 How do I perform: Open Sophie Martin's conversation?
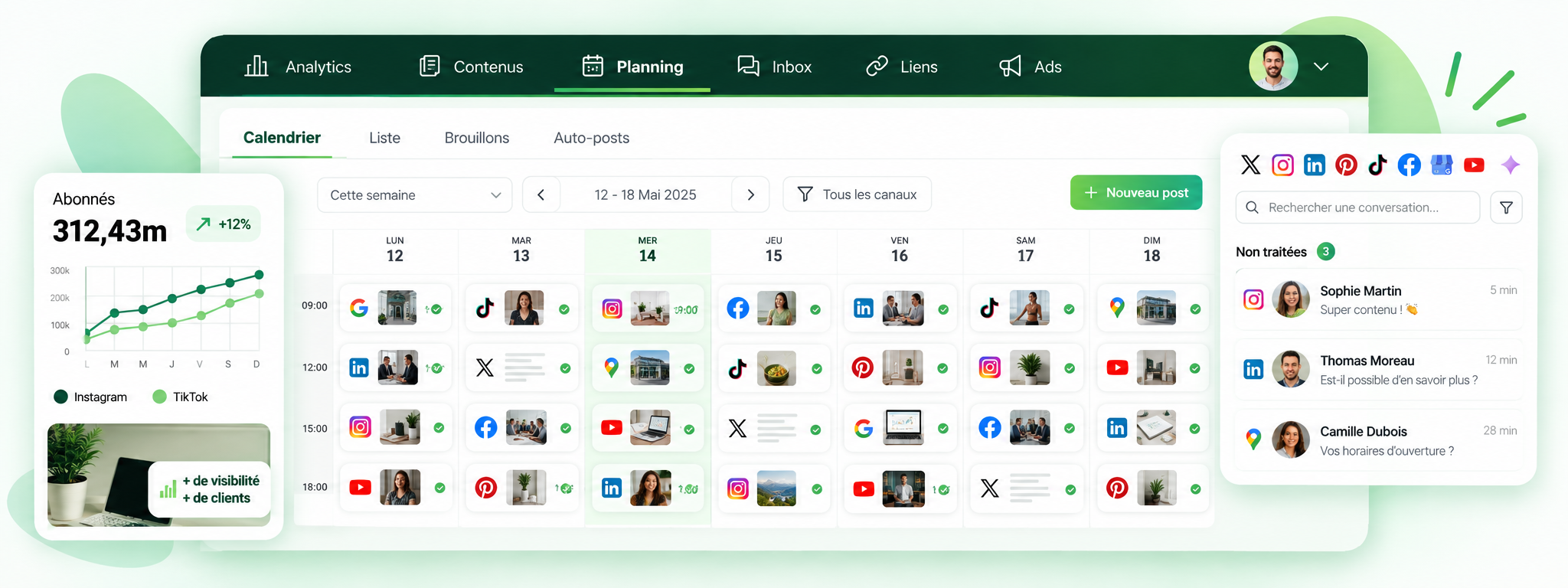coord(1379,299)
